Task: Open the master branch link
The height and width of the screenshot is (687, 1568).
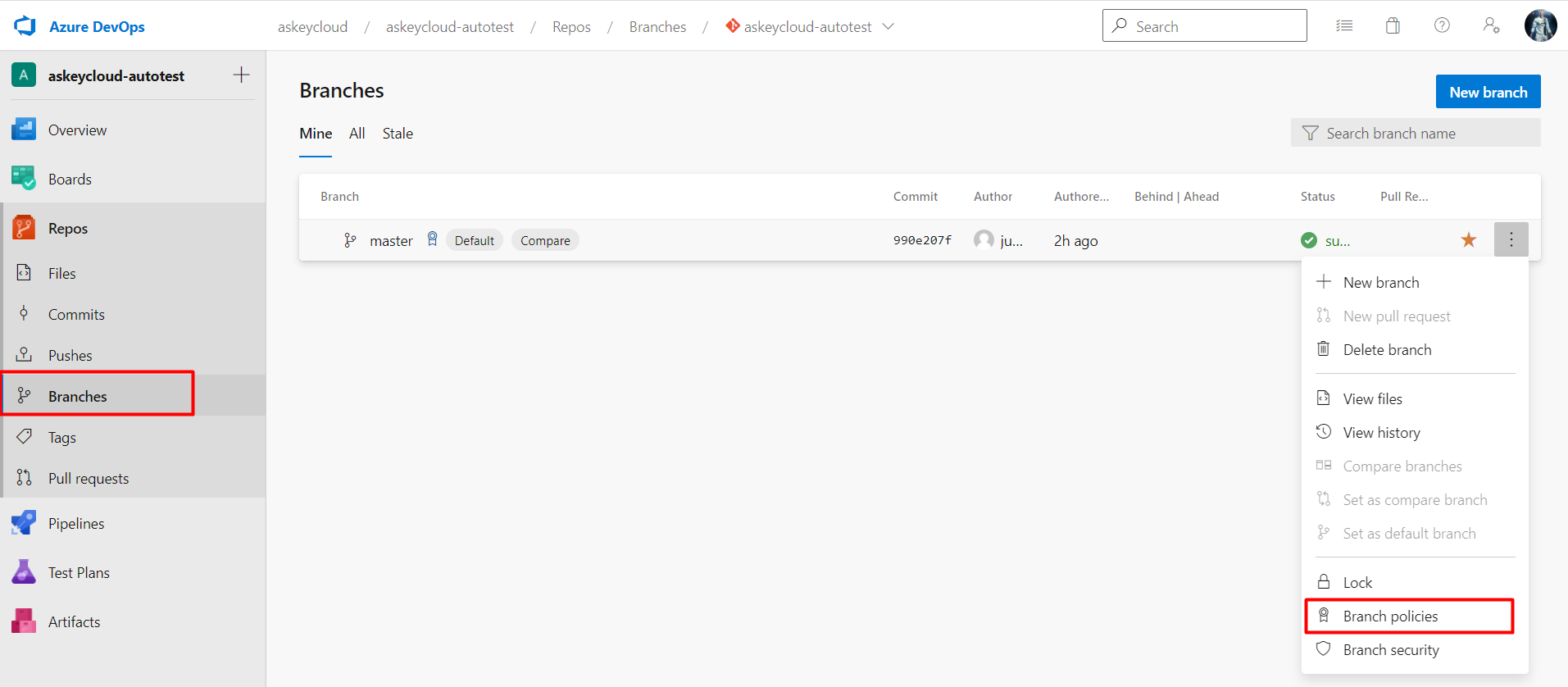Action: [391, 240]
